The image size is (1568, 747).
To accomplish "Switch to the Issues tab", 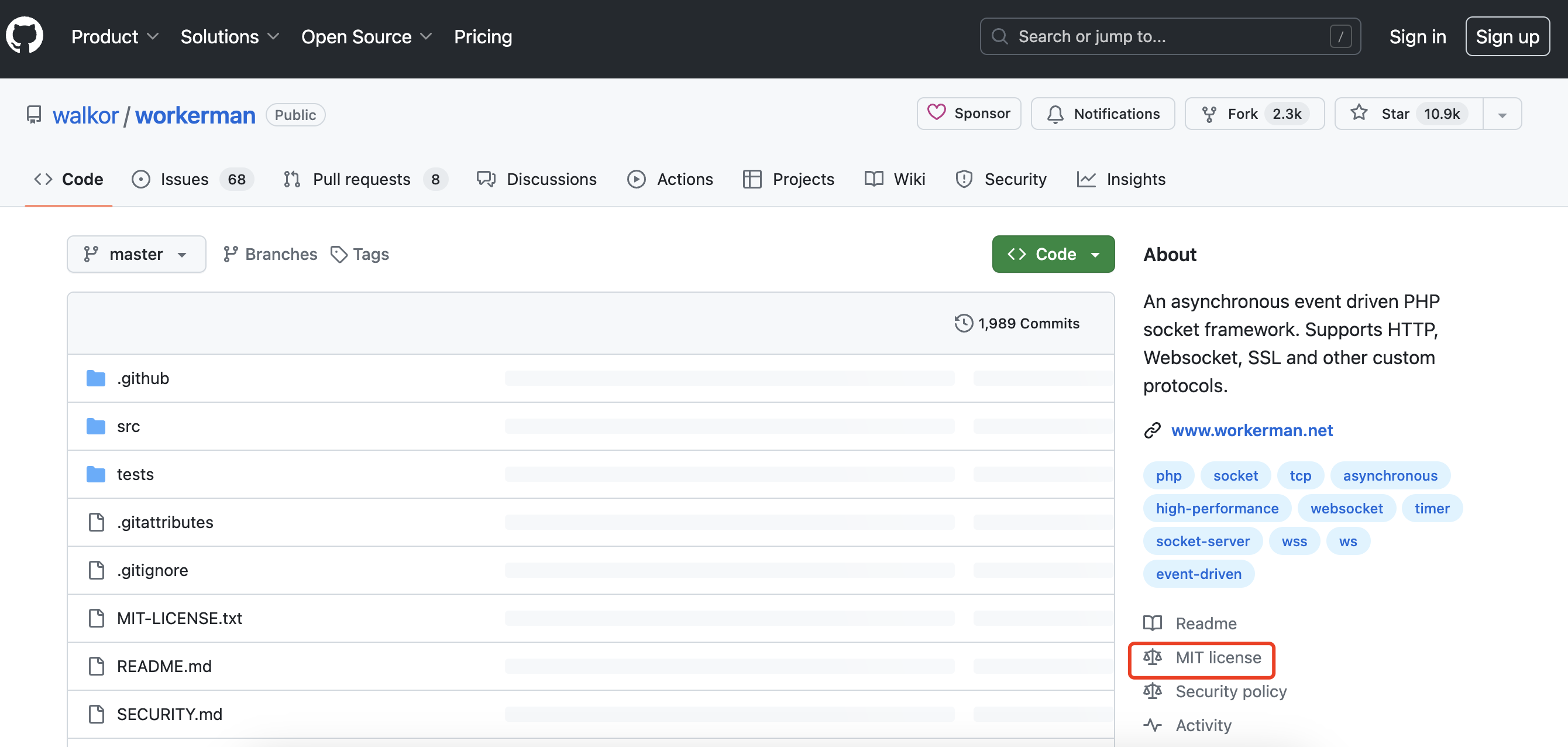I will tap(192, 179).
